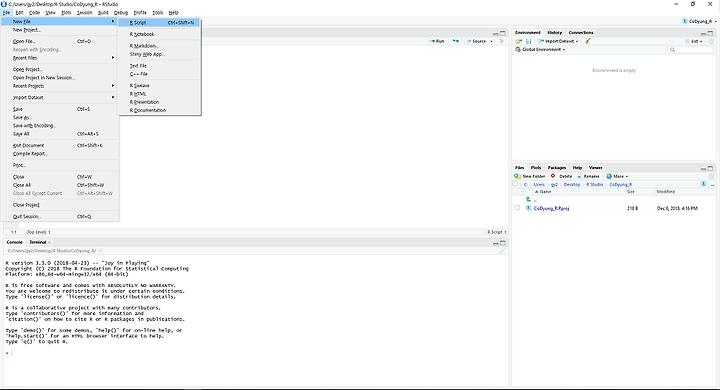The height and width of the screenshot is (390, 720).
Task: Maximize the source editor pane
Action: [503, 34]
